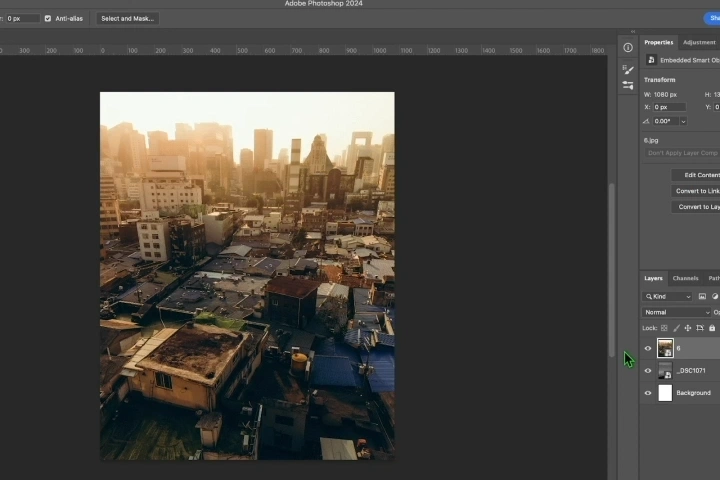Image resolution: width=720 pixels, height=480 pixels.
Task: Select the Background layer thumbnail
Action: [x=665, y=393]
